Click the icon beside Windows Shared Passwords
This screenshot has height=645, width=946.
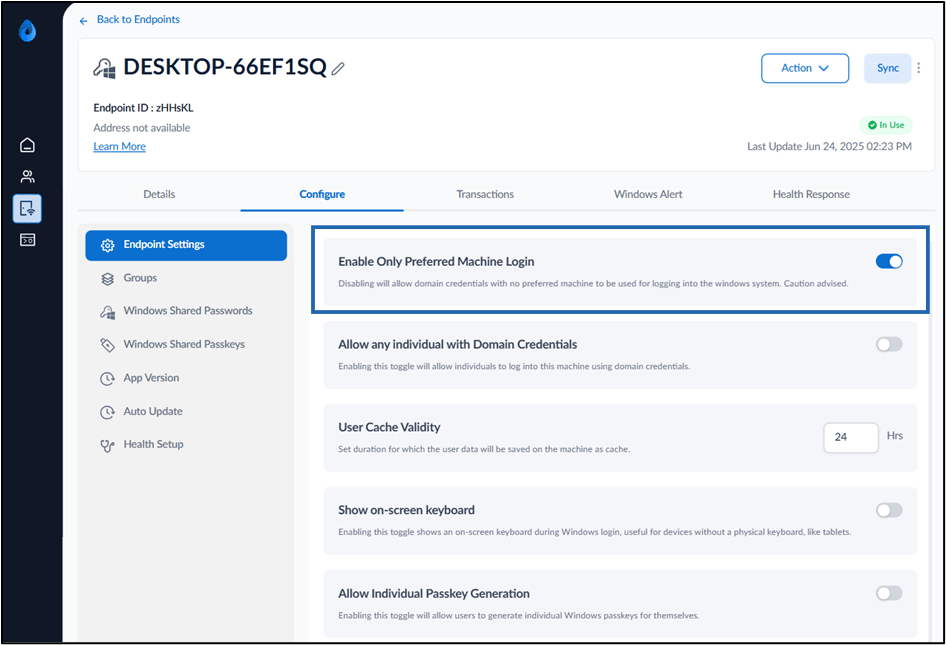107,312
